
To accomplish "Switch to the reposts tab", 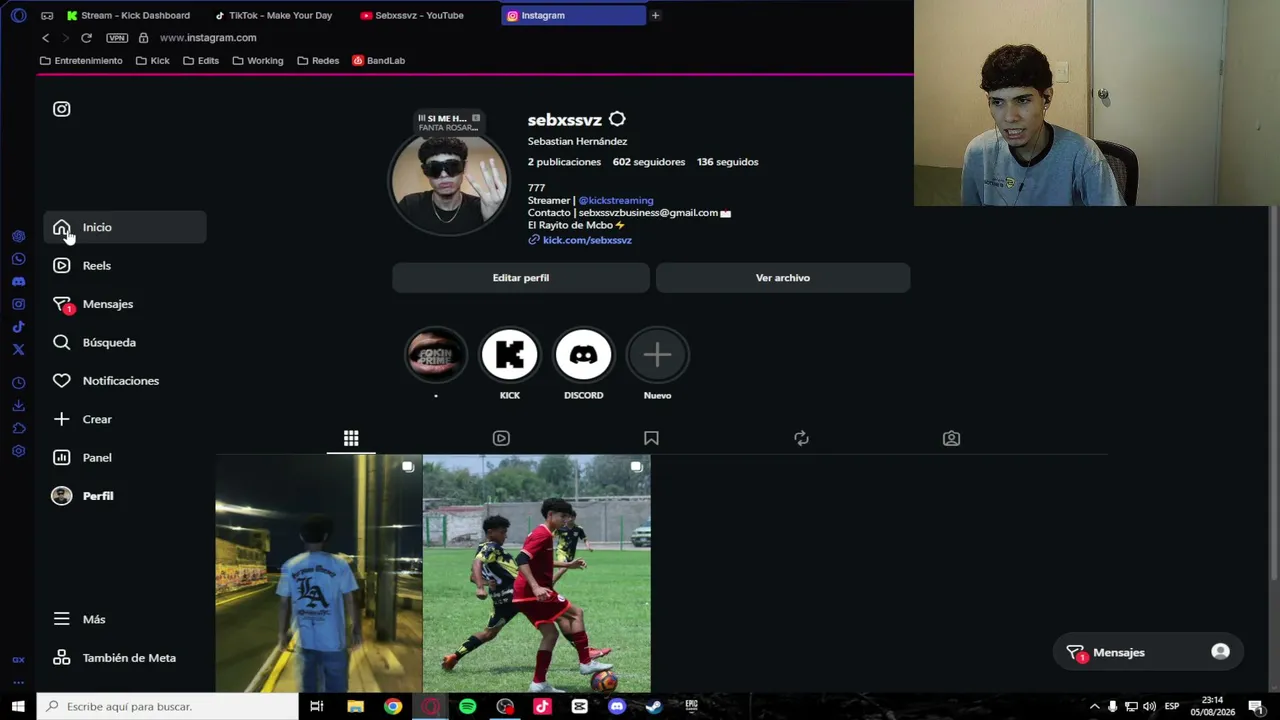I will click(801, 438).
